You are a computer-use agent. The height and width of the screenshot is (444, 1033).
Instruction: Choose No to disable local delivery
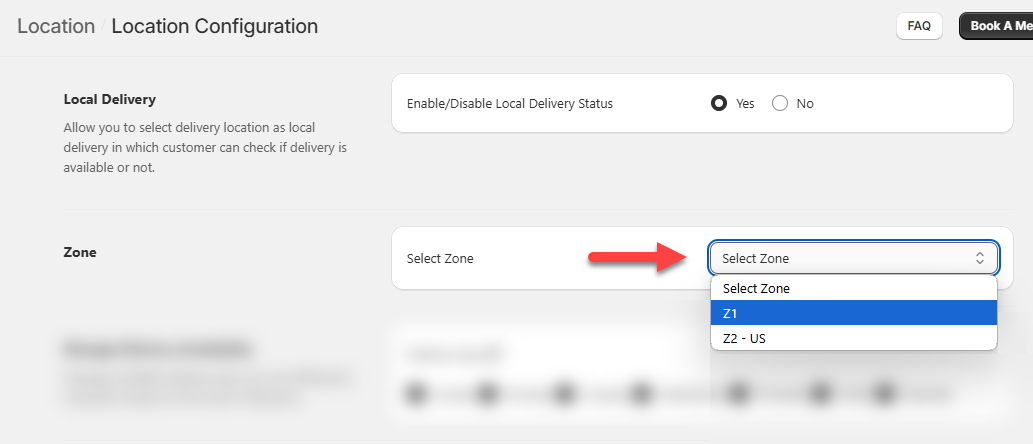[x=780, y=103]
